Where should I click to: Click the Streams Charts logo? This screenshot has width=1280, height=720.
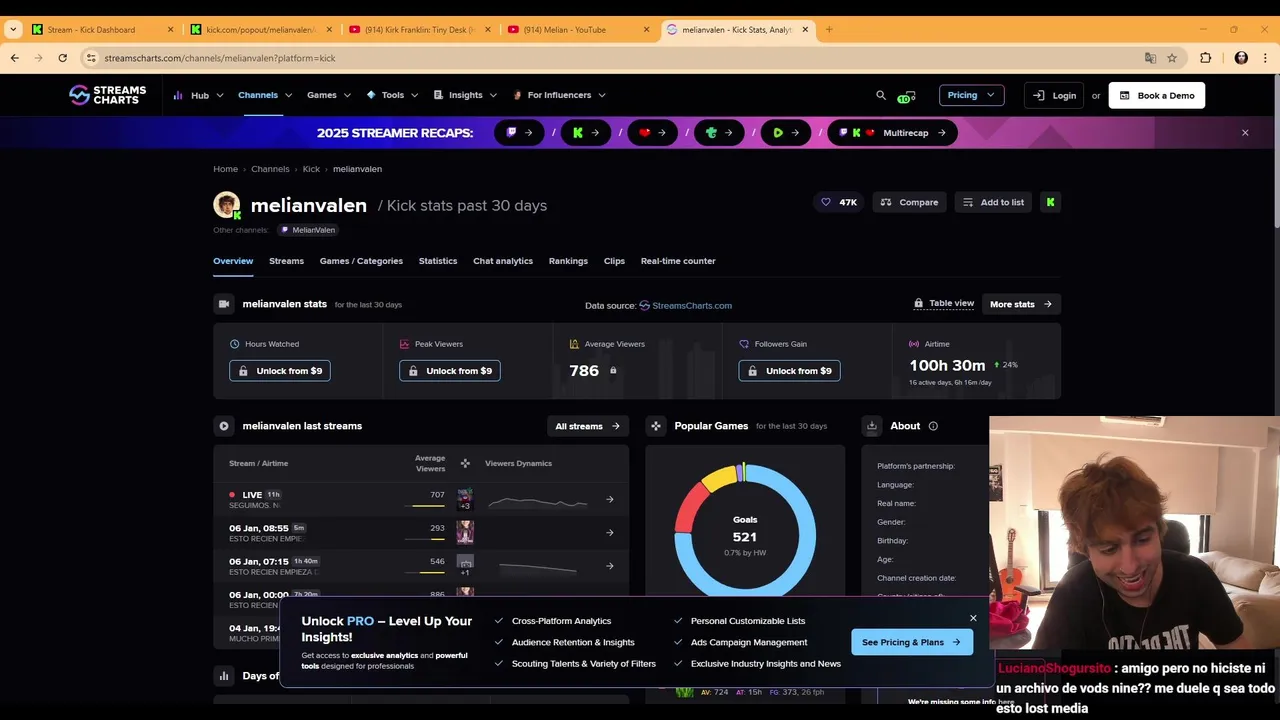pos(108,95)
